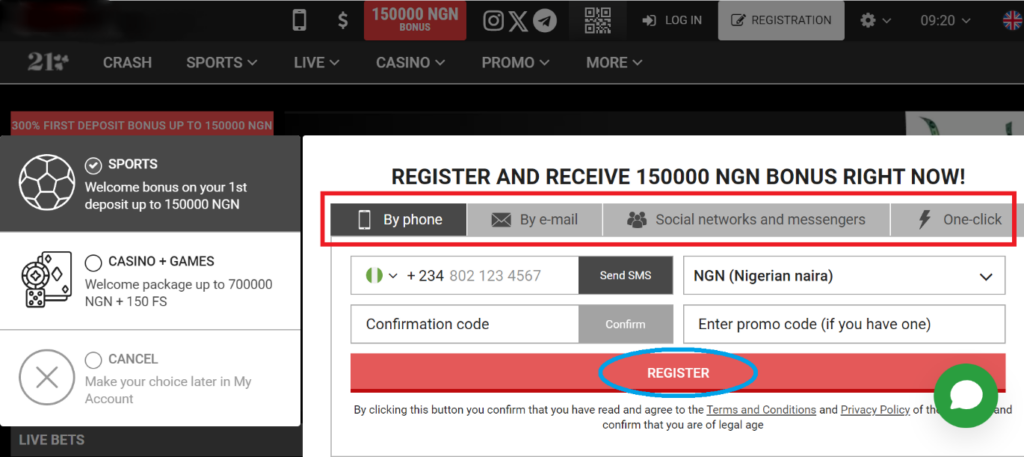Click the 300% first deposit bonus banner
1024x457 pixels.
142,125
